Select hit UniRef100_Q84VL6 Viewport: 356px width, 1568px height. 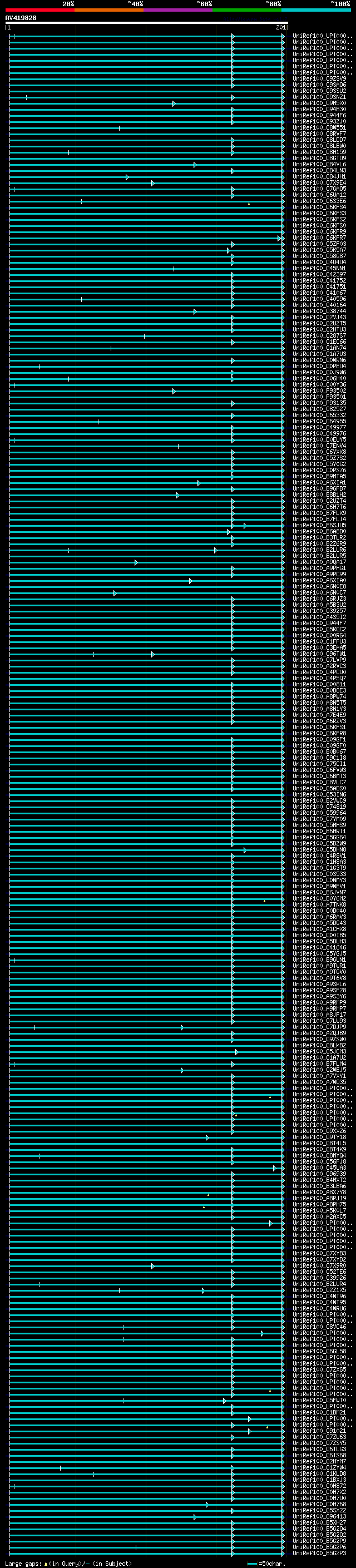[x=319, y=164]
